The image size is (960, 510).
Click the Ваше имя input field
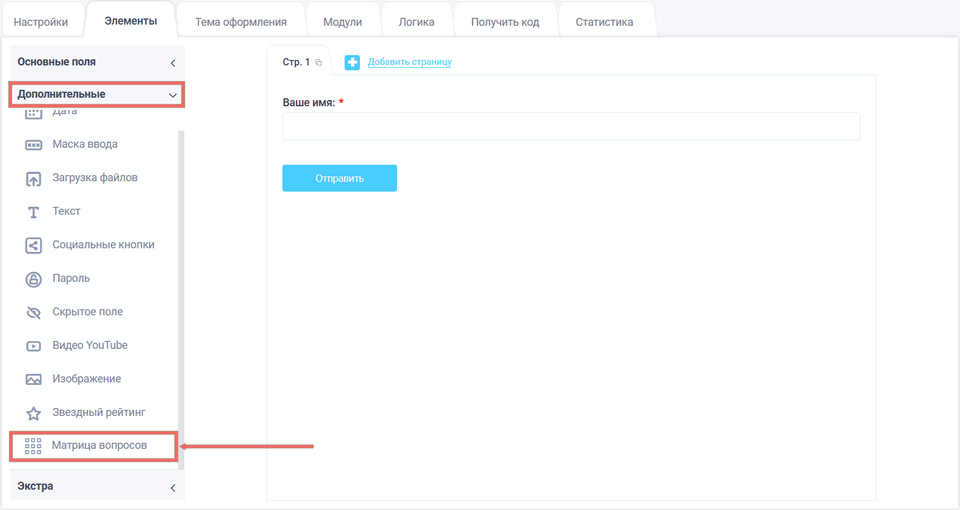click(x=570, y=126)
